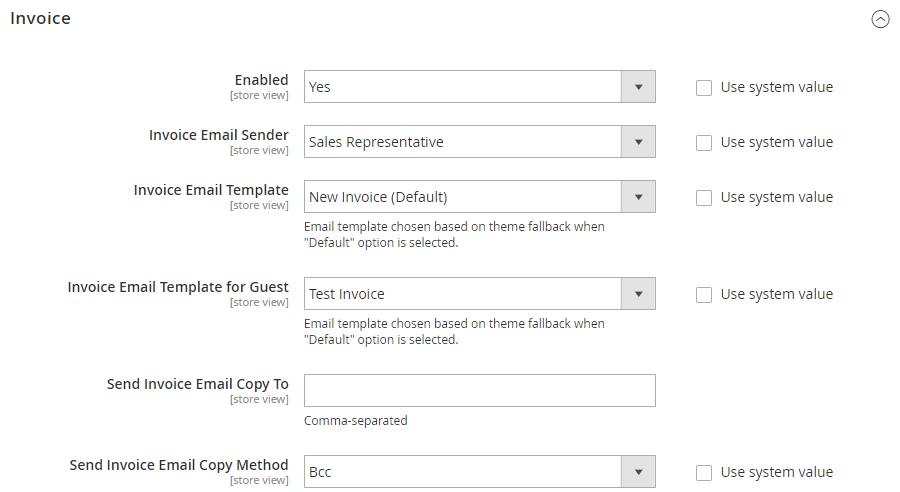Viewport: 900px width, 492px height.
Task: Check Use system value for Enabled
Action: point(704,88)
